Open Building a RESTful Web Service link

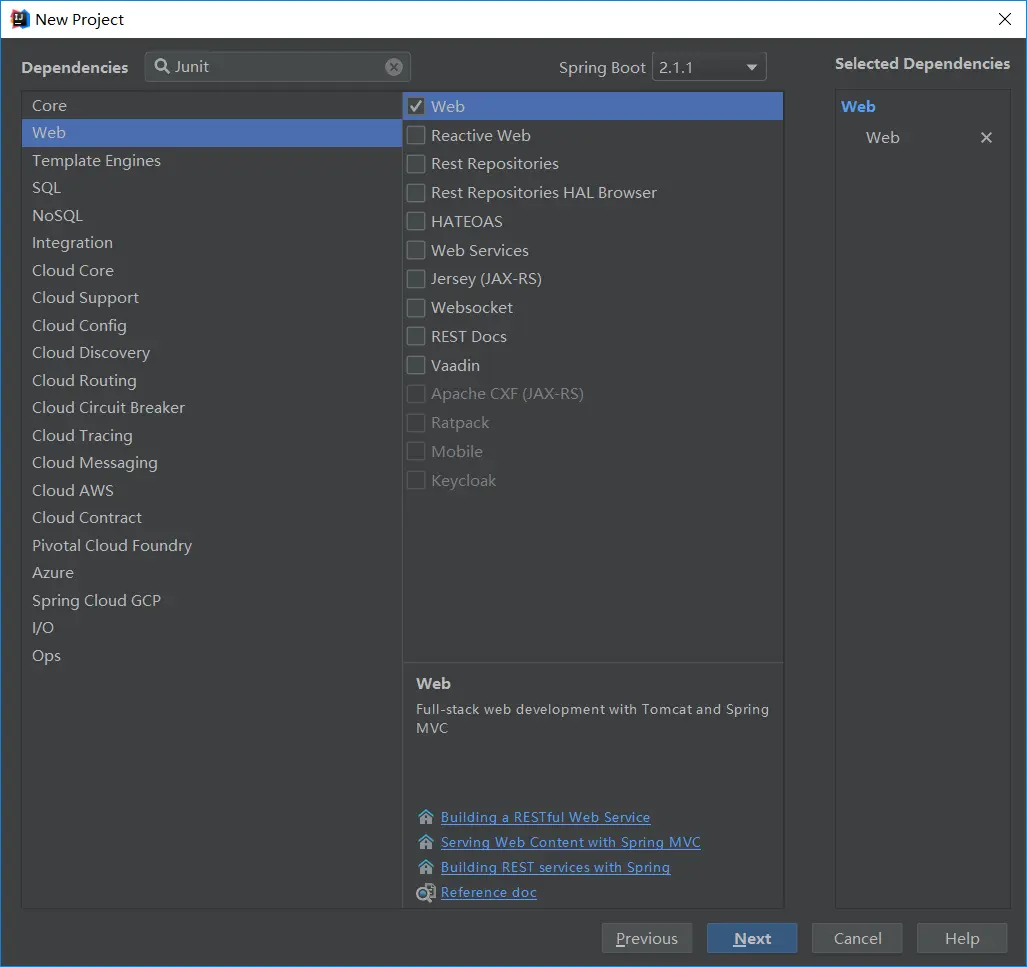click(x=545, y=817)
